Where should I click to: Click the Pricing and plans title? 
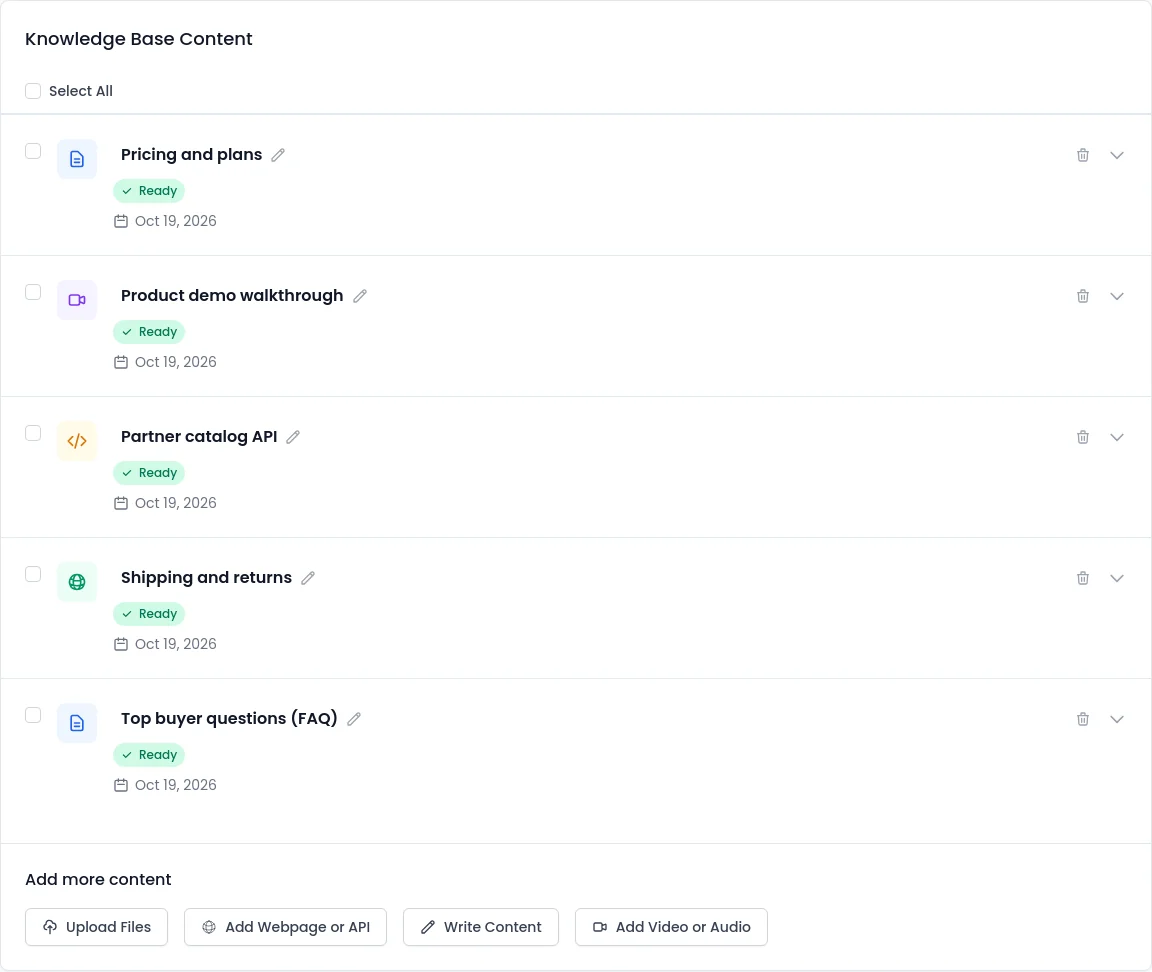point(192,154)
